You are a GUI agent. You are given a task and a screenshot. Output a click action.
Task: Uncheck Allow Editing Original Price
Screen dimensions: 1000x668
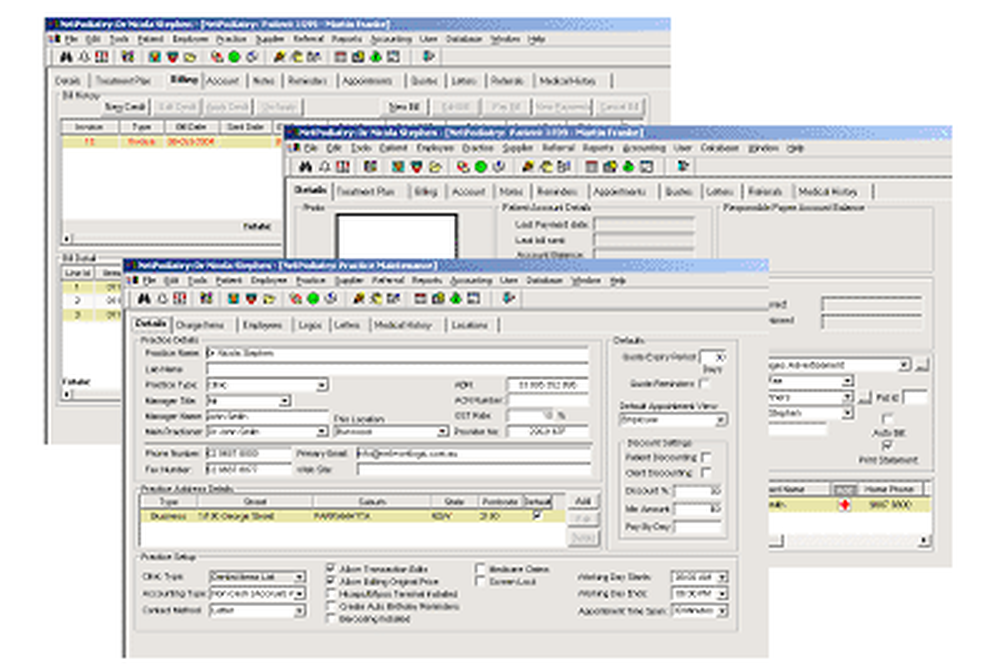click(x=330, y=581)
